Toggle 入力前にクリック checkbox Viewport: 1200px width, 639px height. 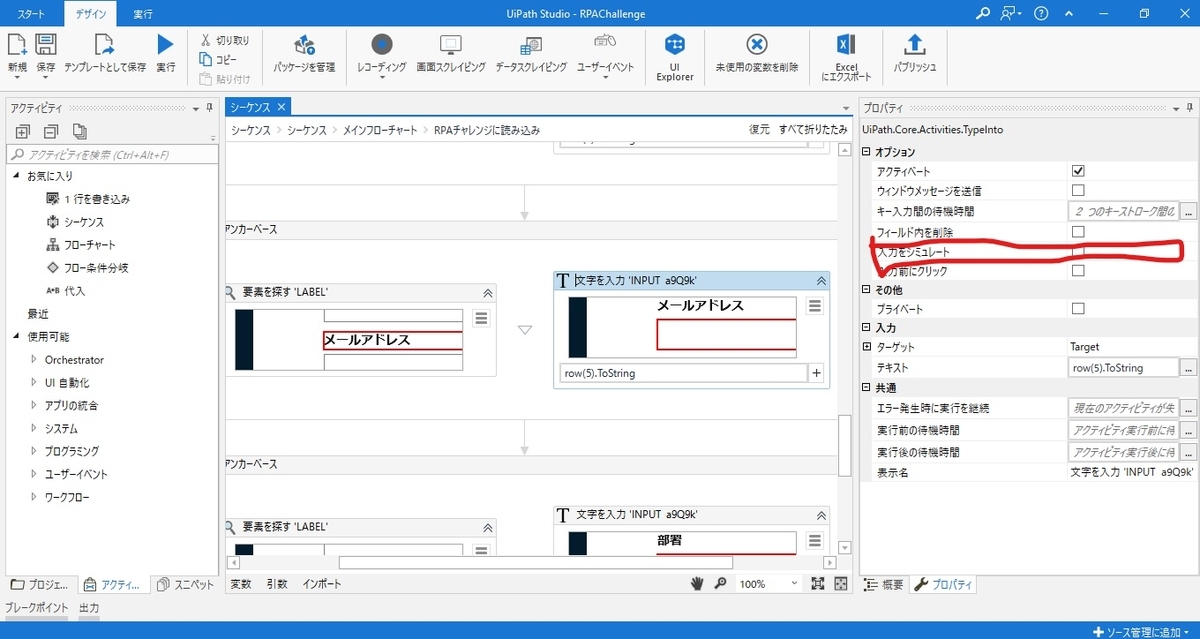click(x=1077, y=270)
